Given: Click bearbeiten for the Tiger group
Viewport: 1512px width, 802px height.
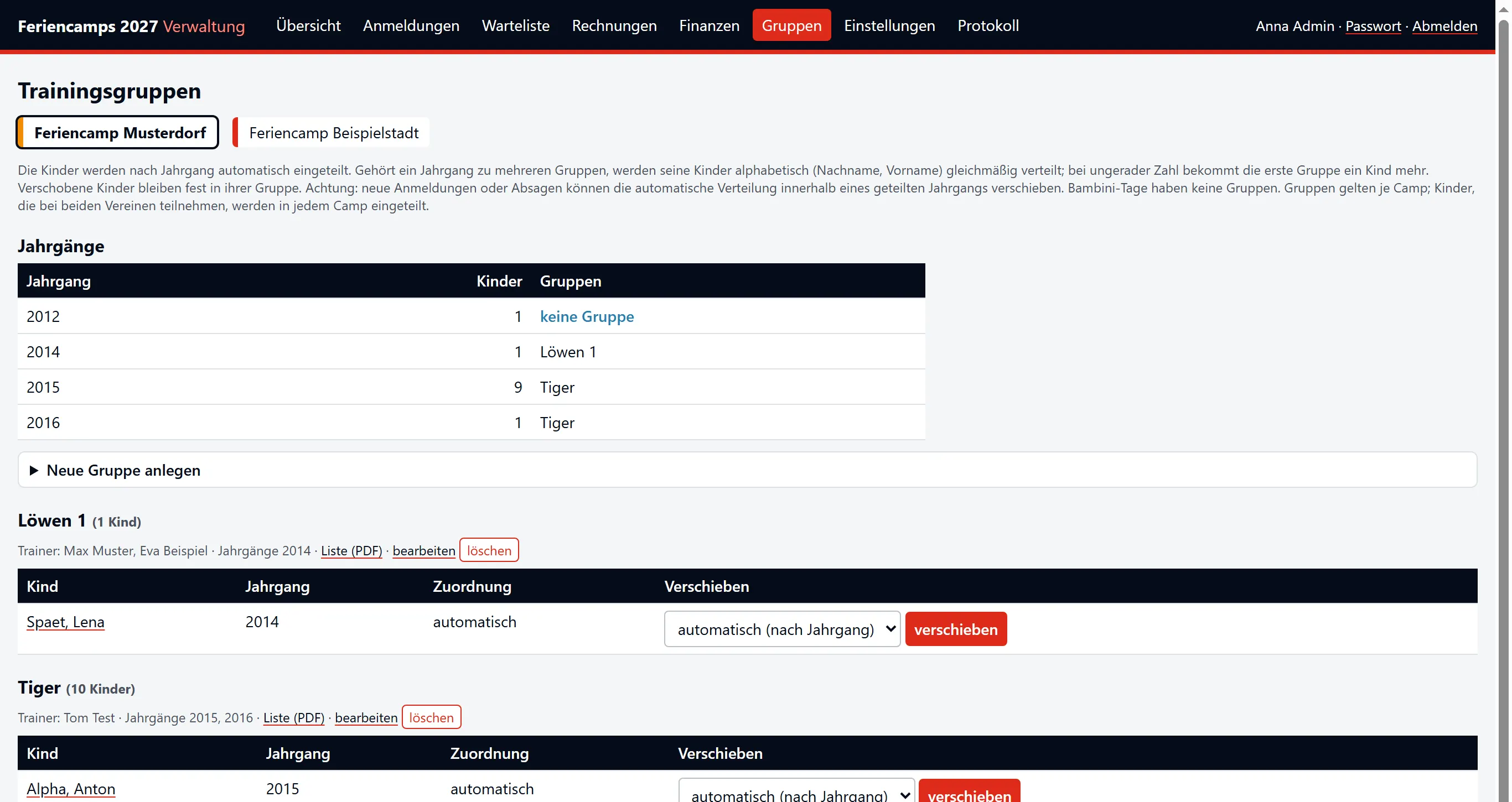Looking at the screenshot, I should click(x=366, y=717).
